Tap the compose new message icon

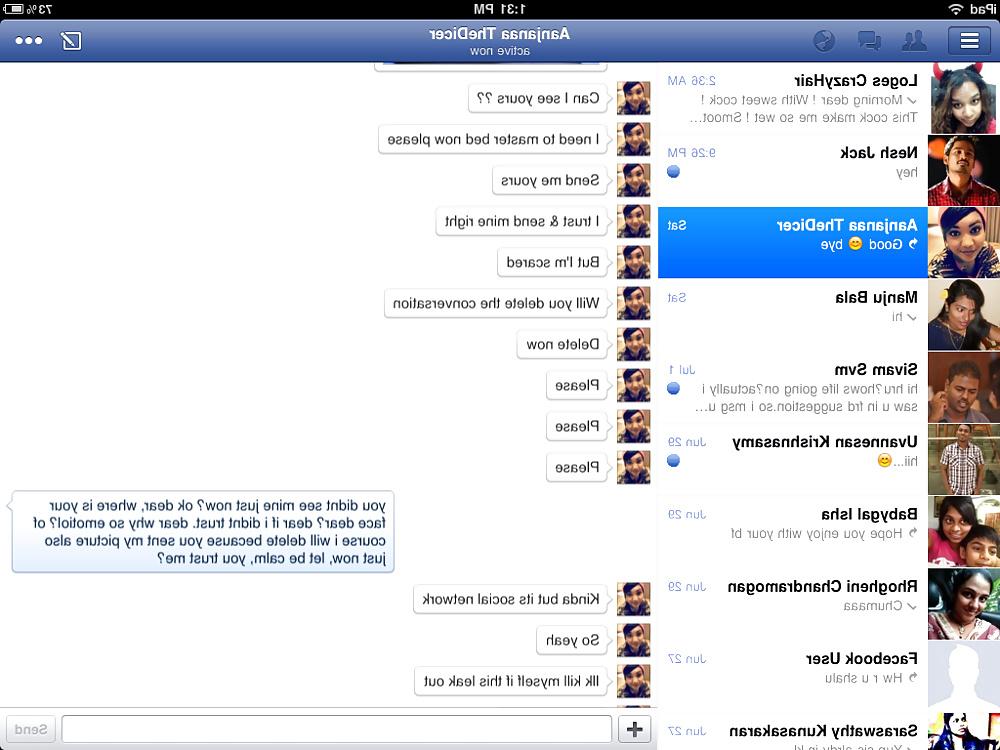tap(71, 41)
